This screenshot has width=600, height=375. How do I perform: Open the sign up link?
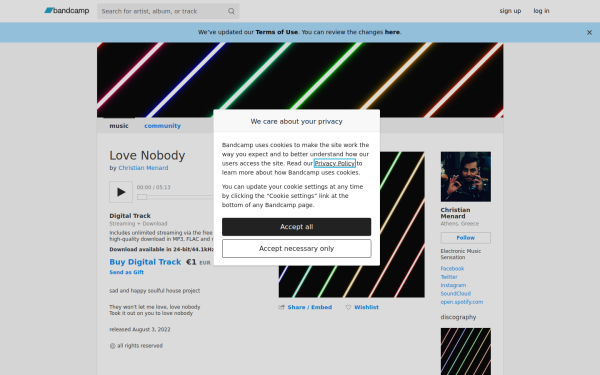coord(510,11)
